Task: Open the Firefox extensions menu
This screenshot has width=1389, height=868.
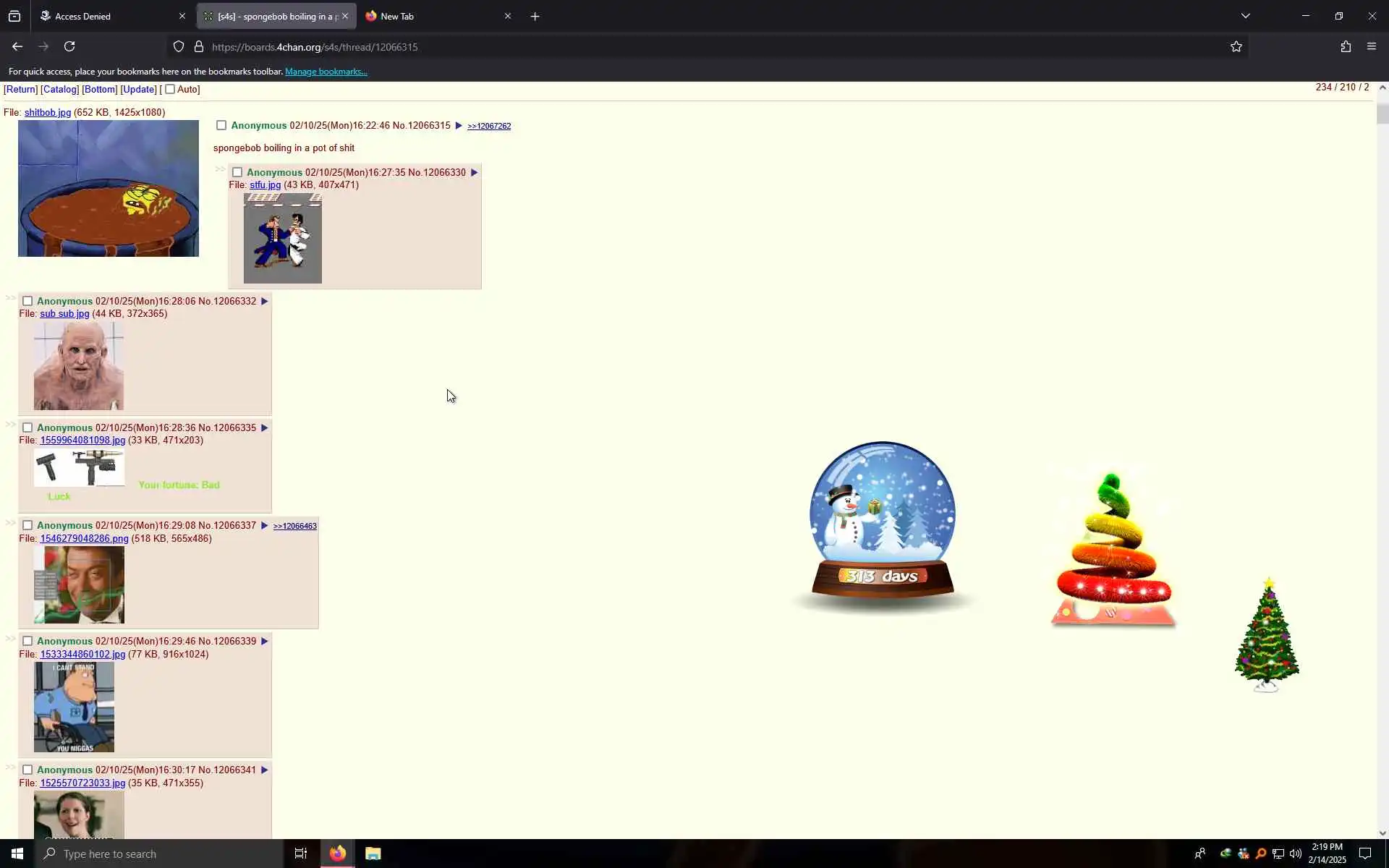Action: [1346, 46]
